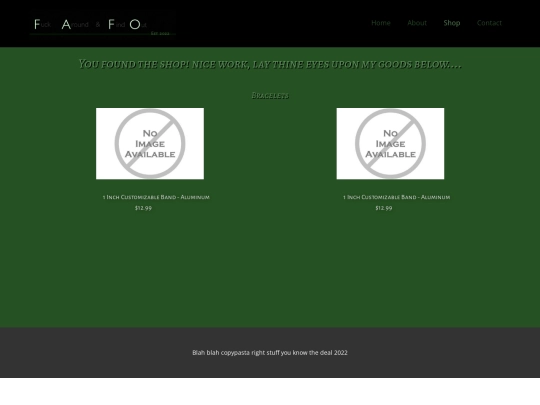Open the right product's No Image thumbnail
The image size is (540, 405).
point(390,144)
